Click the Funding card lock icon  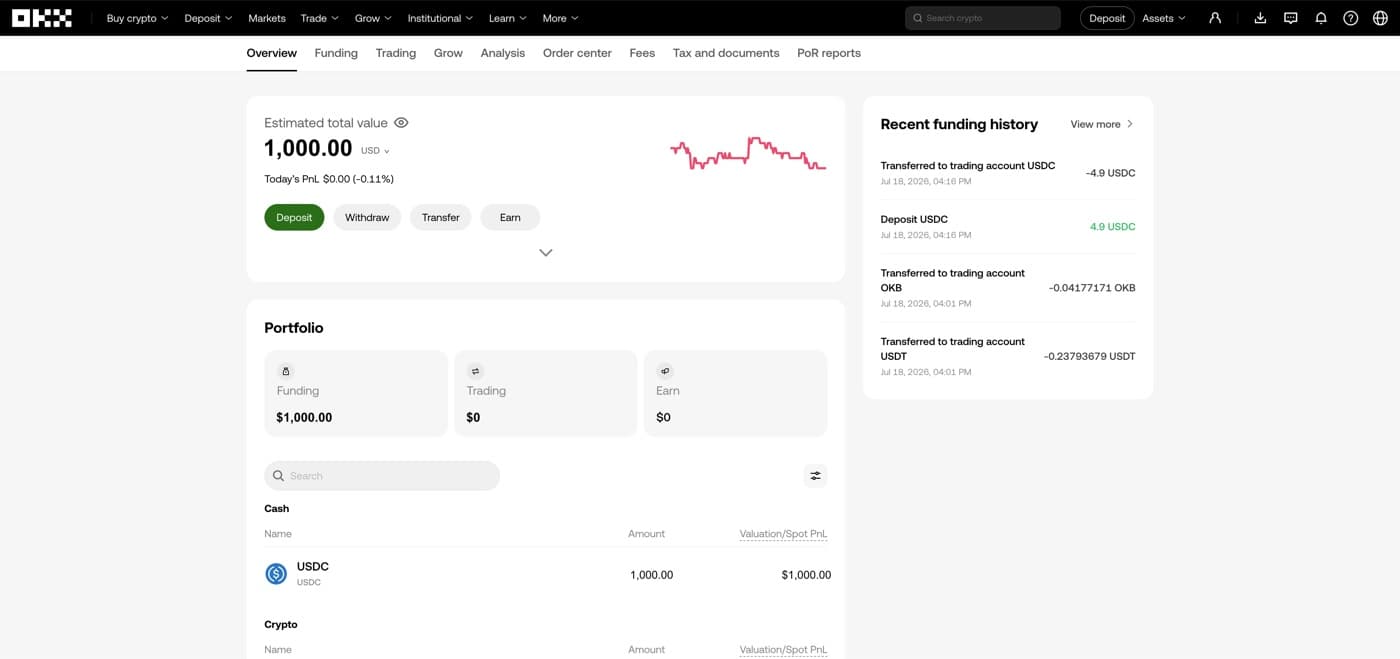[x=285, y=371]
